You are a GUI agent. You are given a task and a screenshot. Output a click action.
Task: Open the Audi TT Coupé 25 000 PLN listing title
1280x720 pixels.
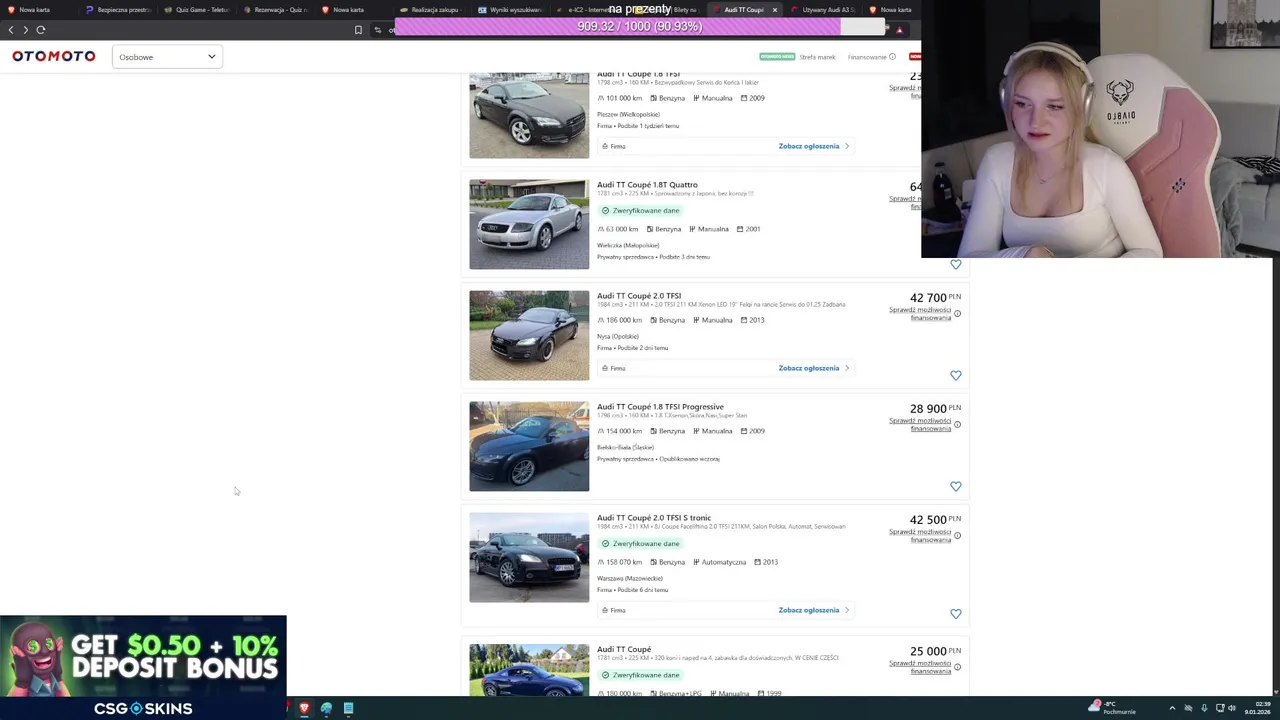(x=624, y=650)
